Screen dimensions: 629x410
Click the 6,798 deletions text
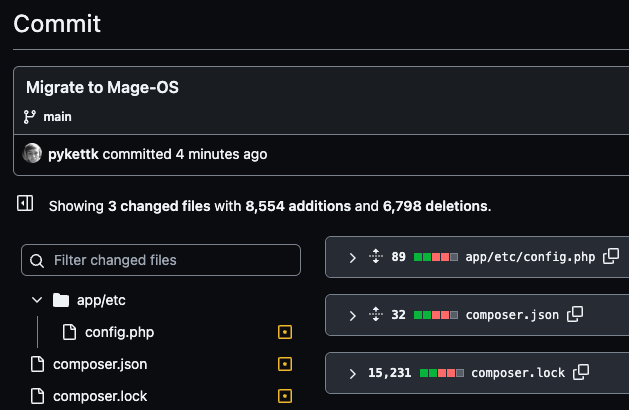[x=436, y=206]
